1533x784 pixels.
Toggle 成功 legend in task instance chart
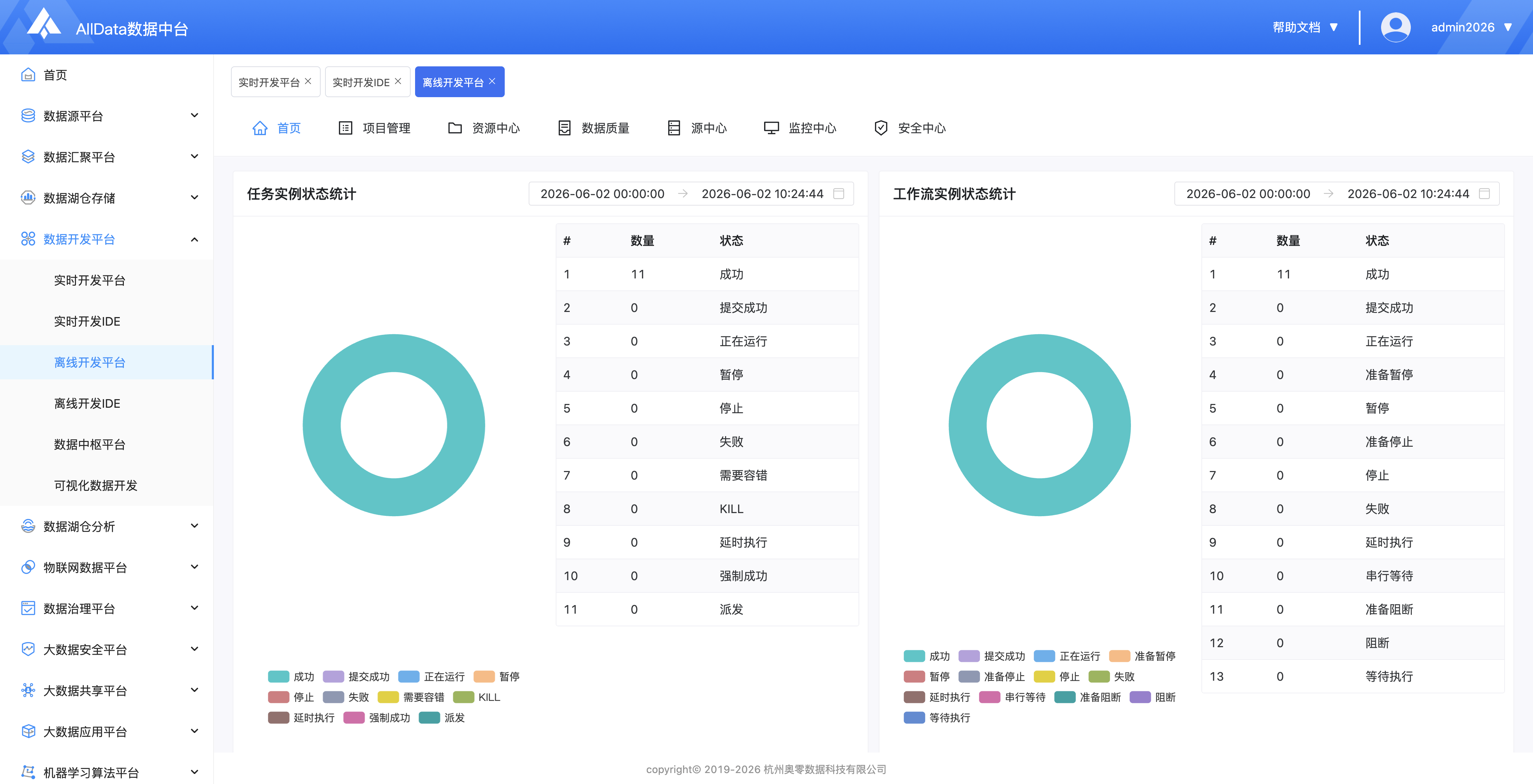(291, 677)
